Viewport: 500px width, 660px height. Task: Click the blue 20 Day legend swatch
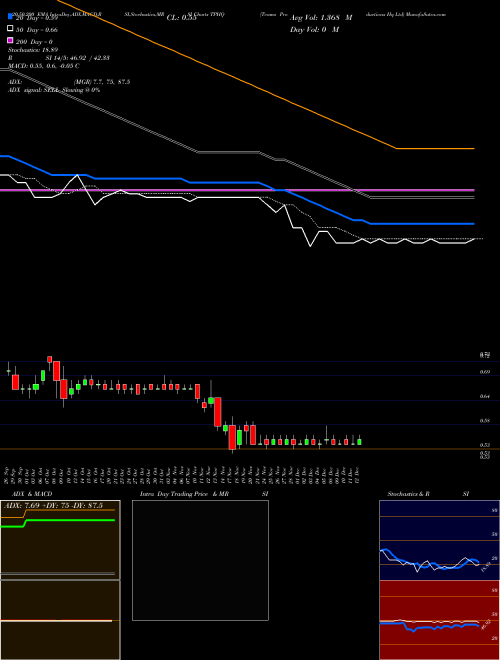pyautogui.click(x=10, y=17)
